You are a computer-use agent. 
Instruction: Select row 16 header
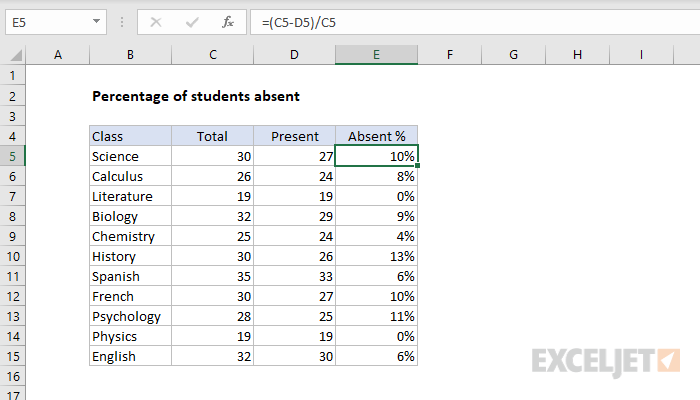(x=12, y=376)
